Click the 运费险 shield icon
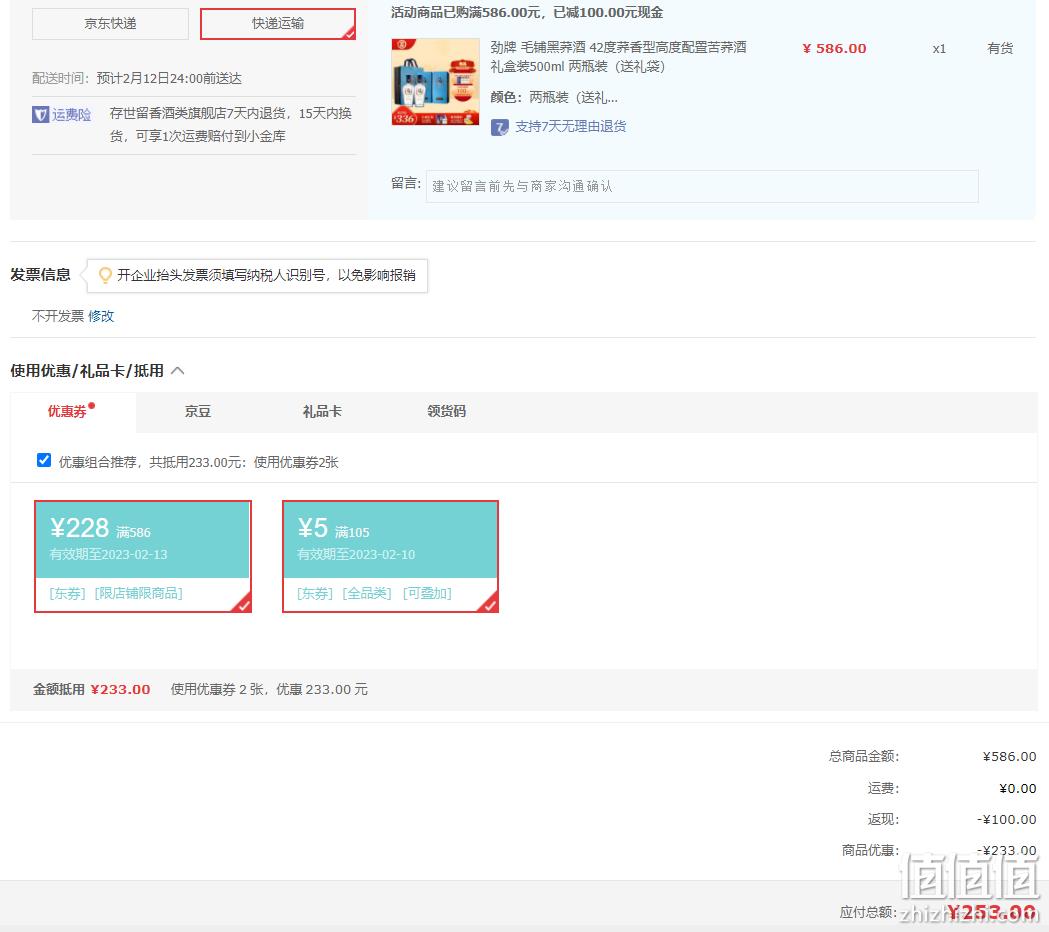 (40, 114)
